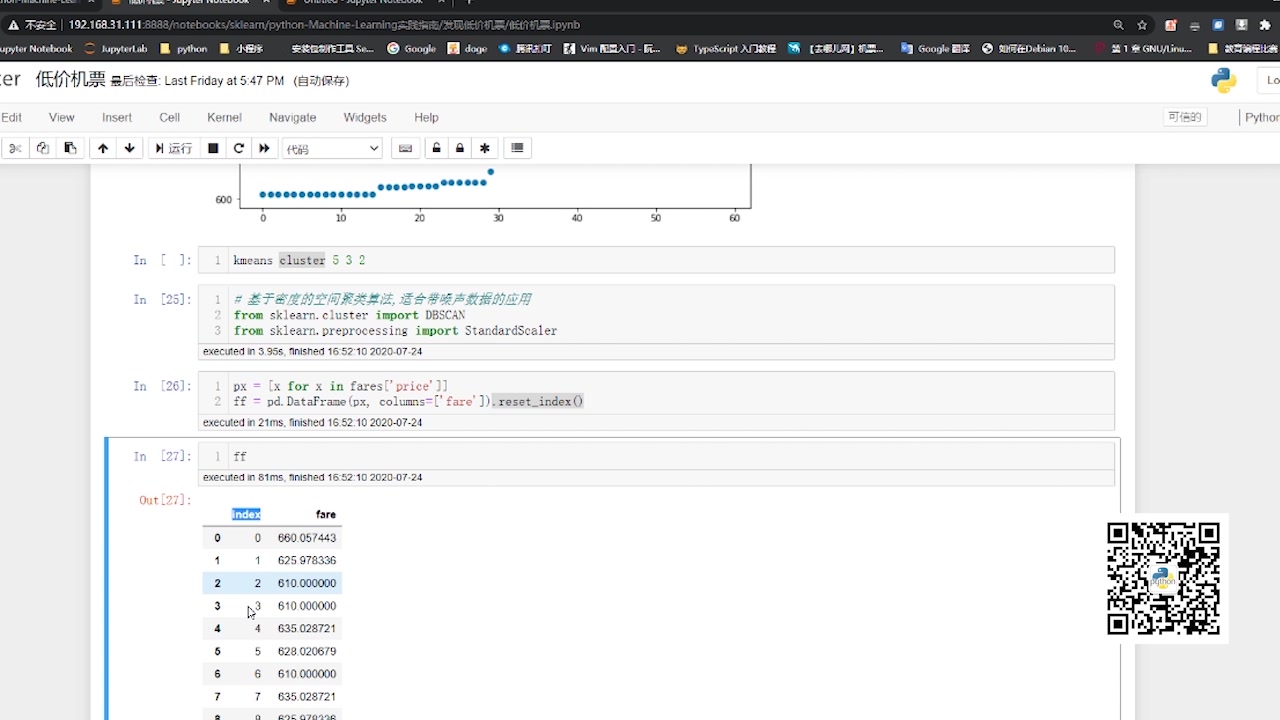The image size is (1280, 720).
Task: Move selected cell up
Action: [x=103, y=148]
